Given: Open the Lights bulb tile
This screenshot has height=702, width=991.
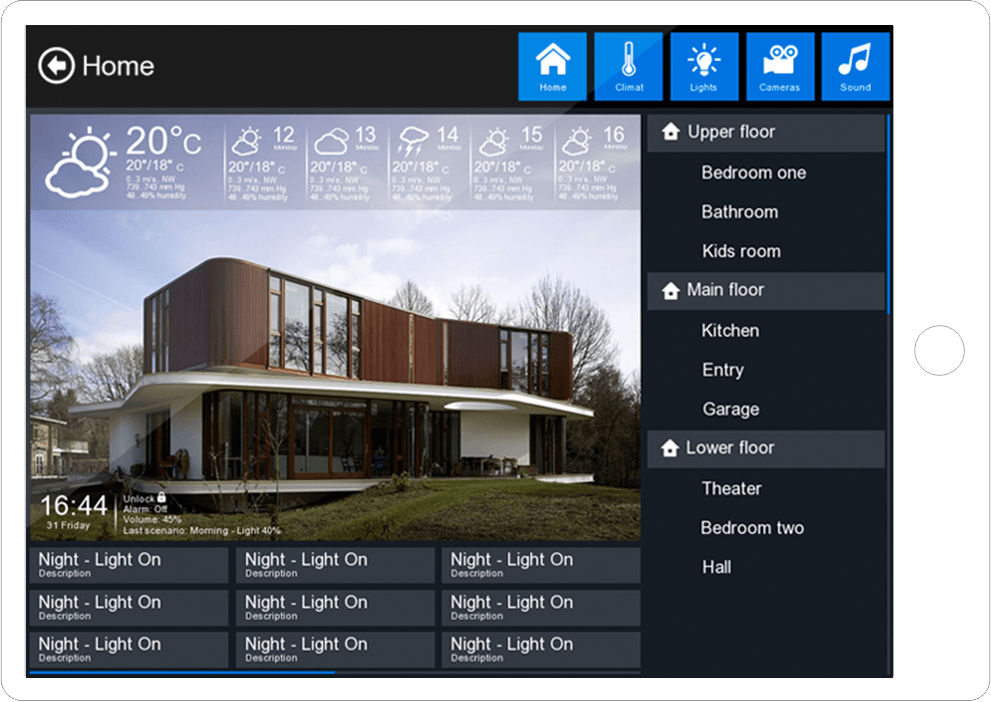Looking at the screenshot, I should click(704, 66).
